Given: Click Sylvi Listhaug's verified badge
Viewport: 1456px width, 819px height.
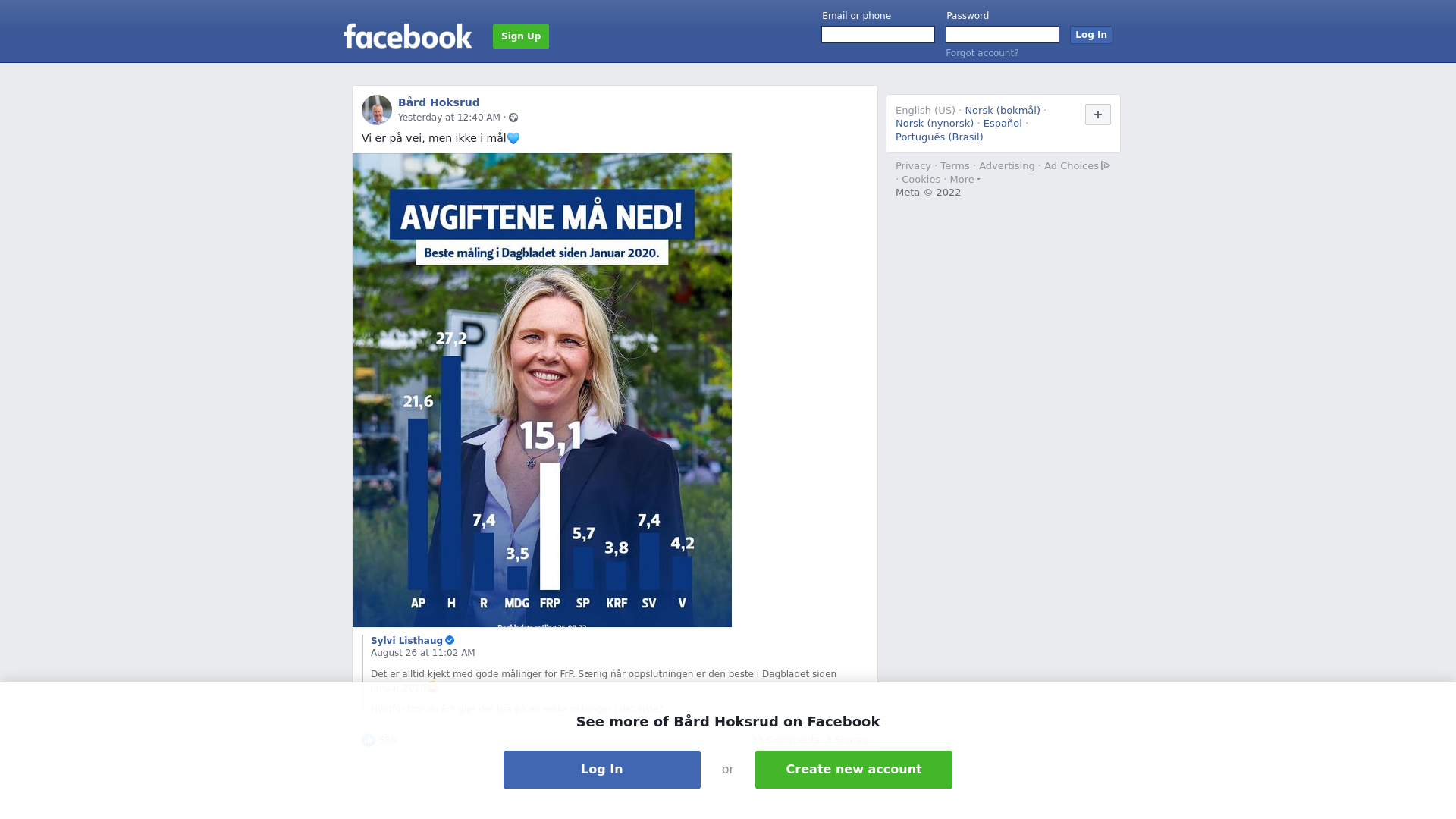Looking at the screenshot, I should click(x=450, y=641).
